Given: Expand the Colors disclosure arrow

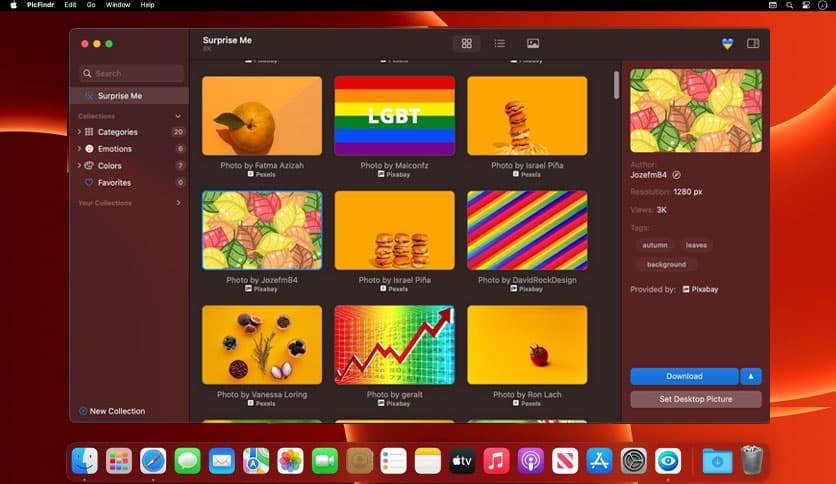Looking at the screenshot, I should click(79, 166).
